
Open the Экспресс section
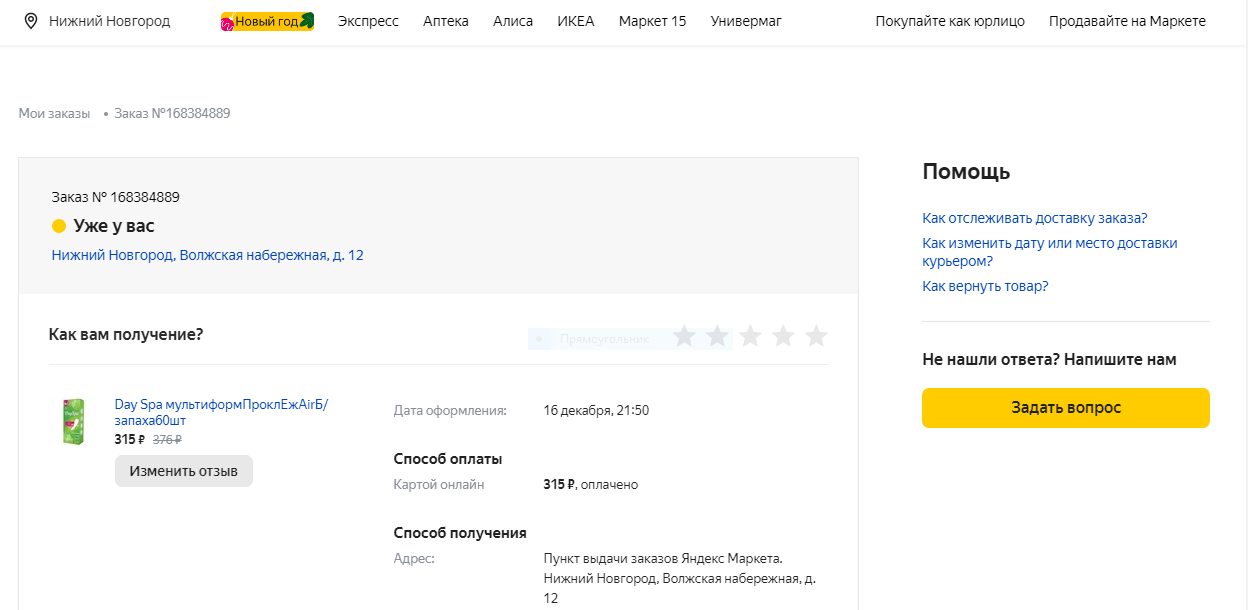pyautogui.click(x=368, y=20)
